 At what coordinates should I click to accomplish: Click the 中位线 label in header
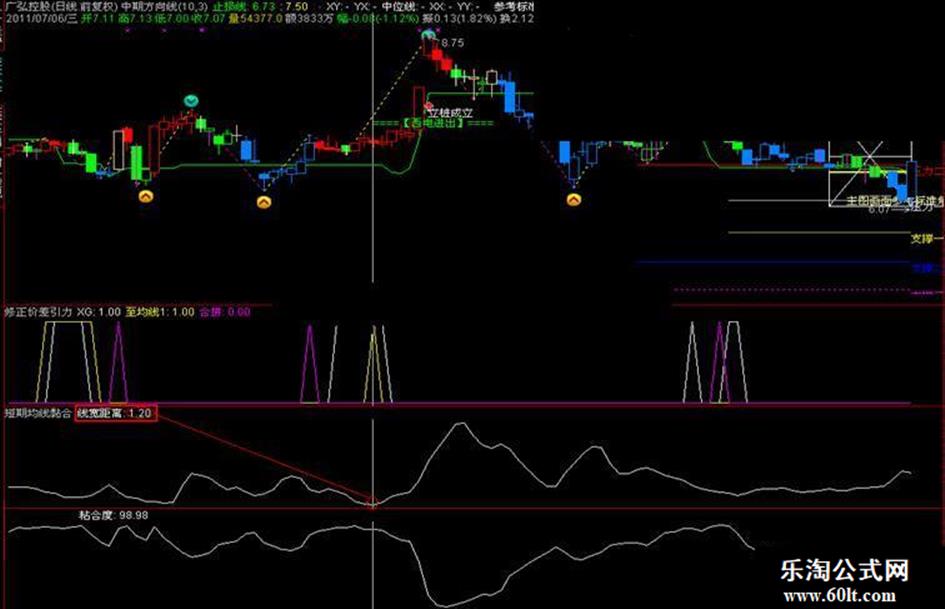pos(399,7)
